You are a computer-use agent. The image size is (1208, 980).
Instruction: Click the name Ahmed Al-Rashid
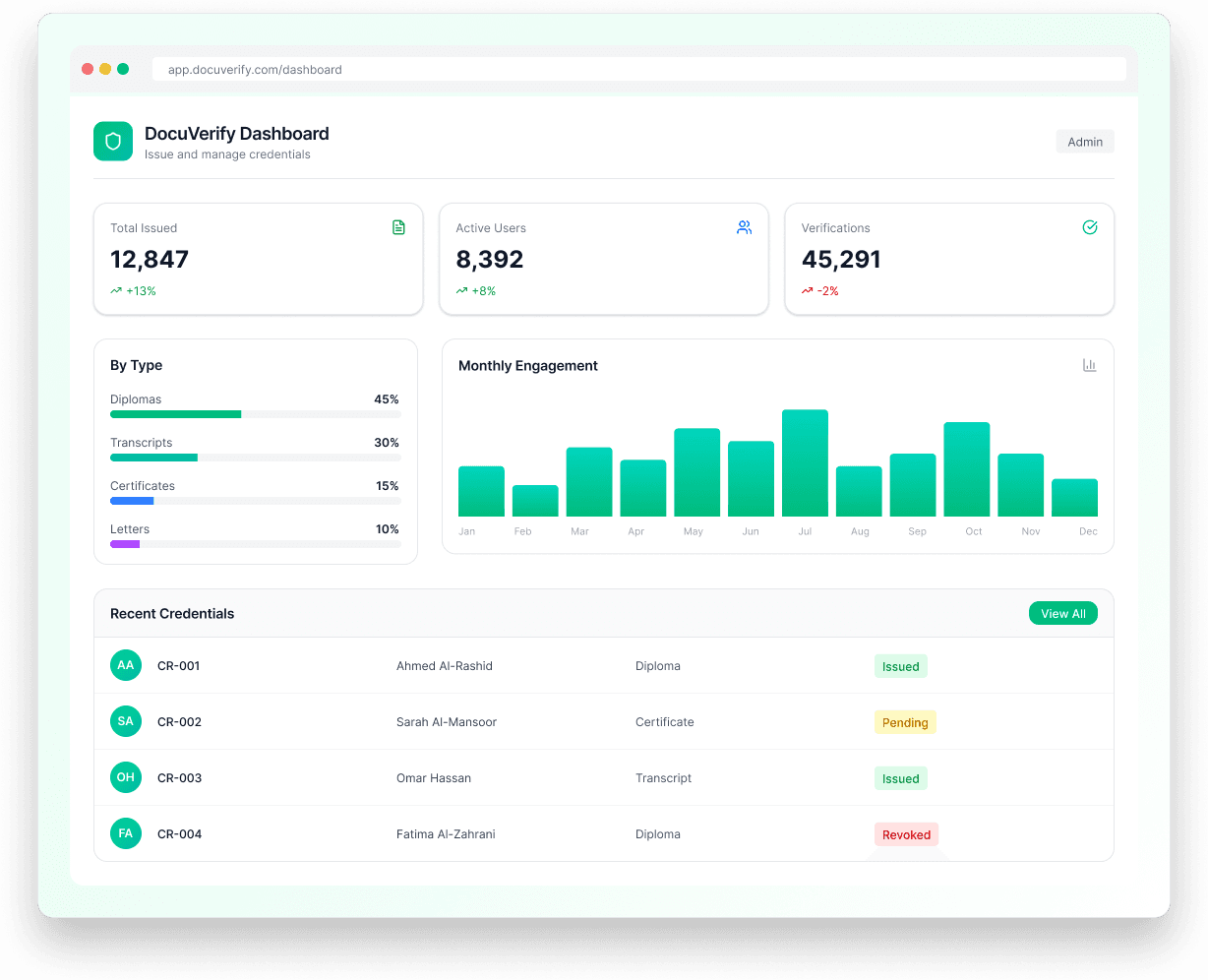[x=445, y=666]
